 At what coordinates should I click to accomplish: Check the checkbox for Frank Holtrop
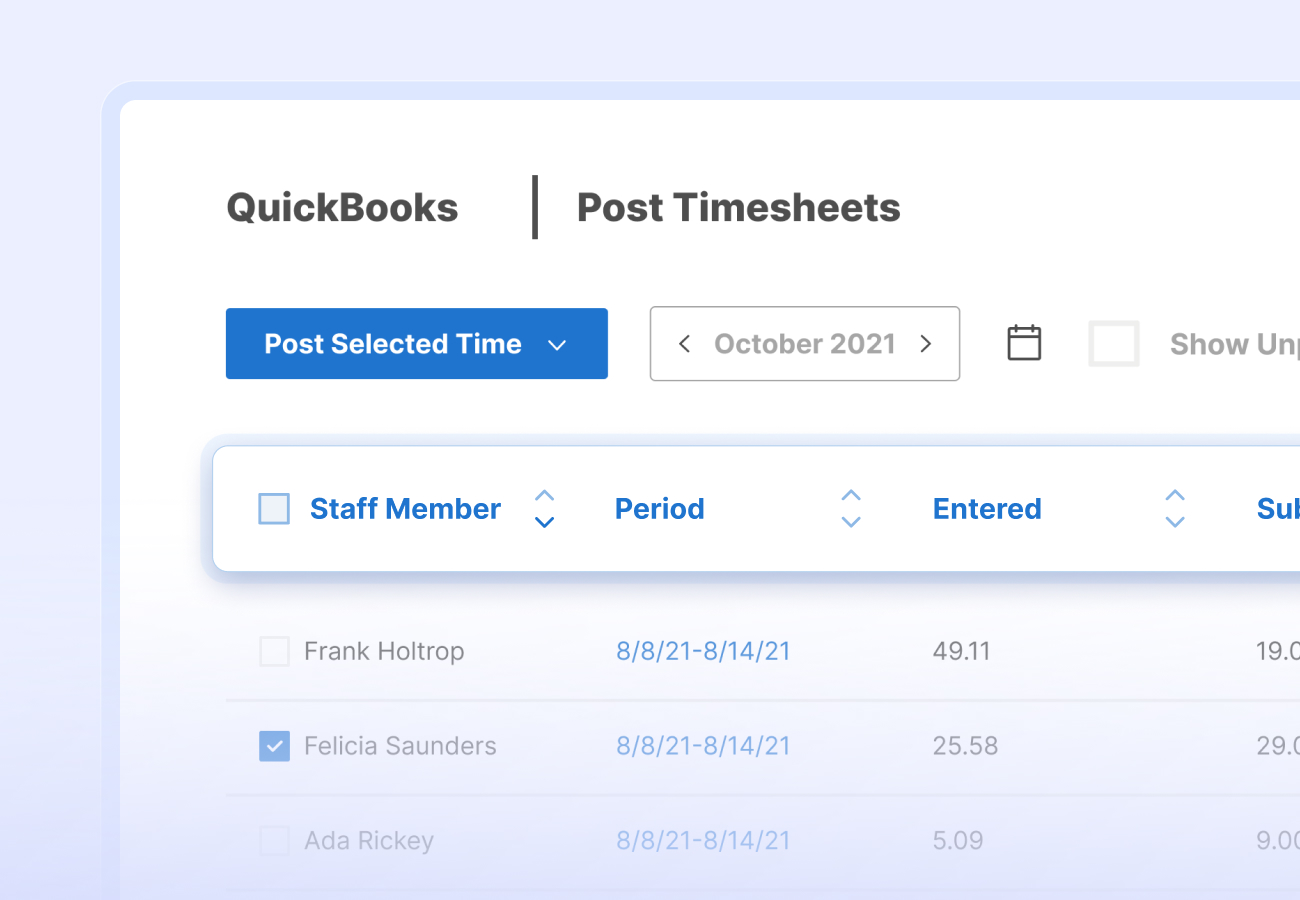coord(274,651)
